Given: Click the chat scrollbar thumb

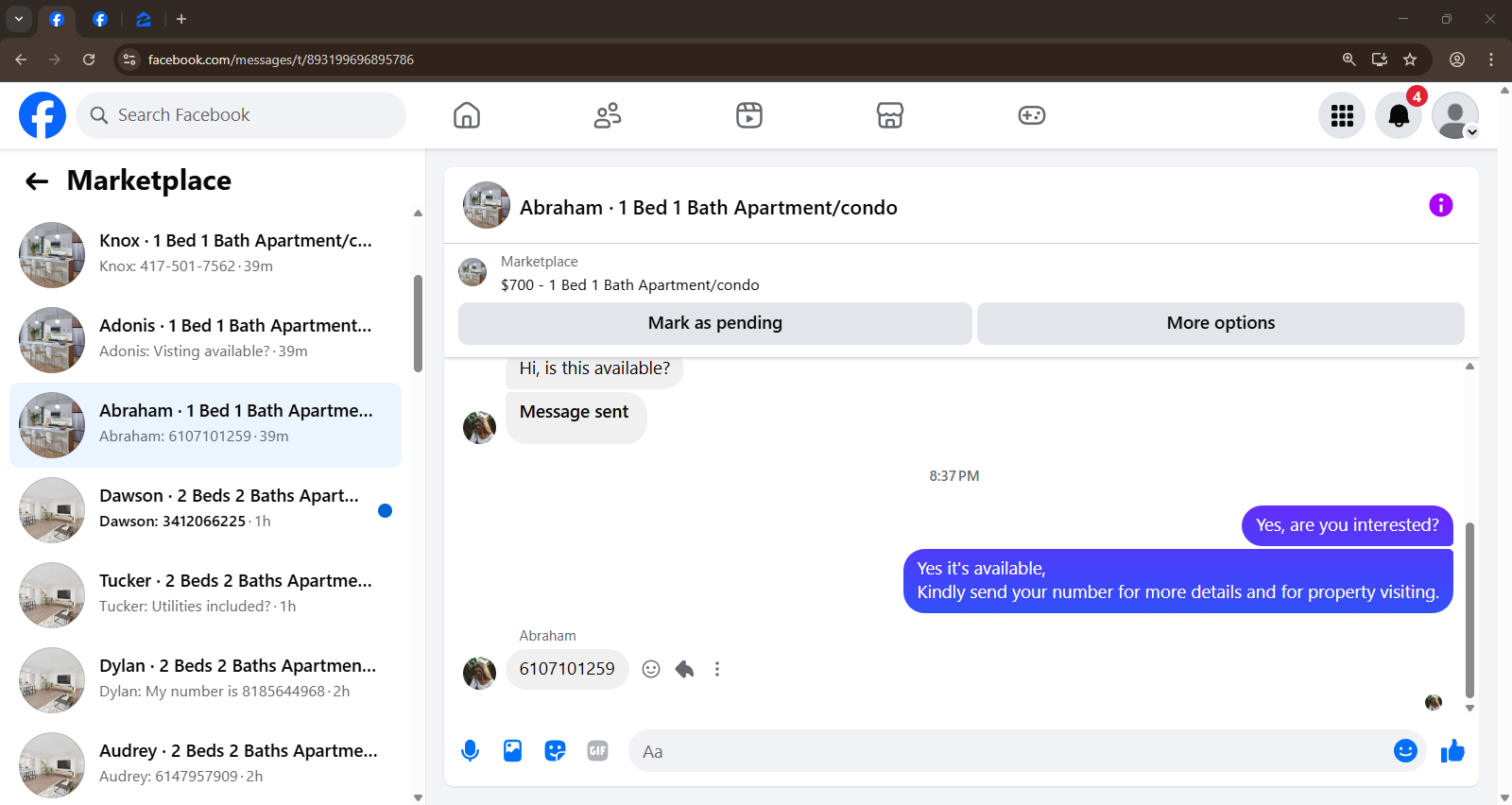Looking at the screenshot, I should [1469, 609].
